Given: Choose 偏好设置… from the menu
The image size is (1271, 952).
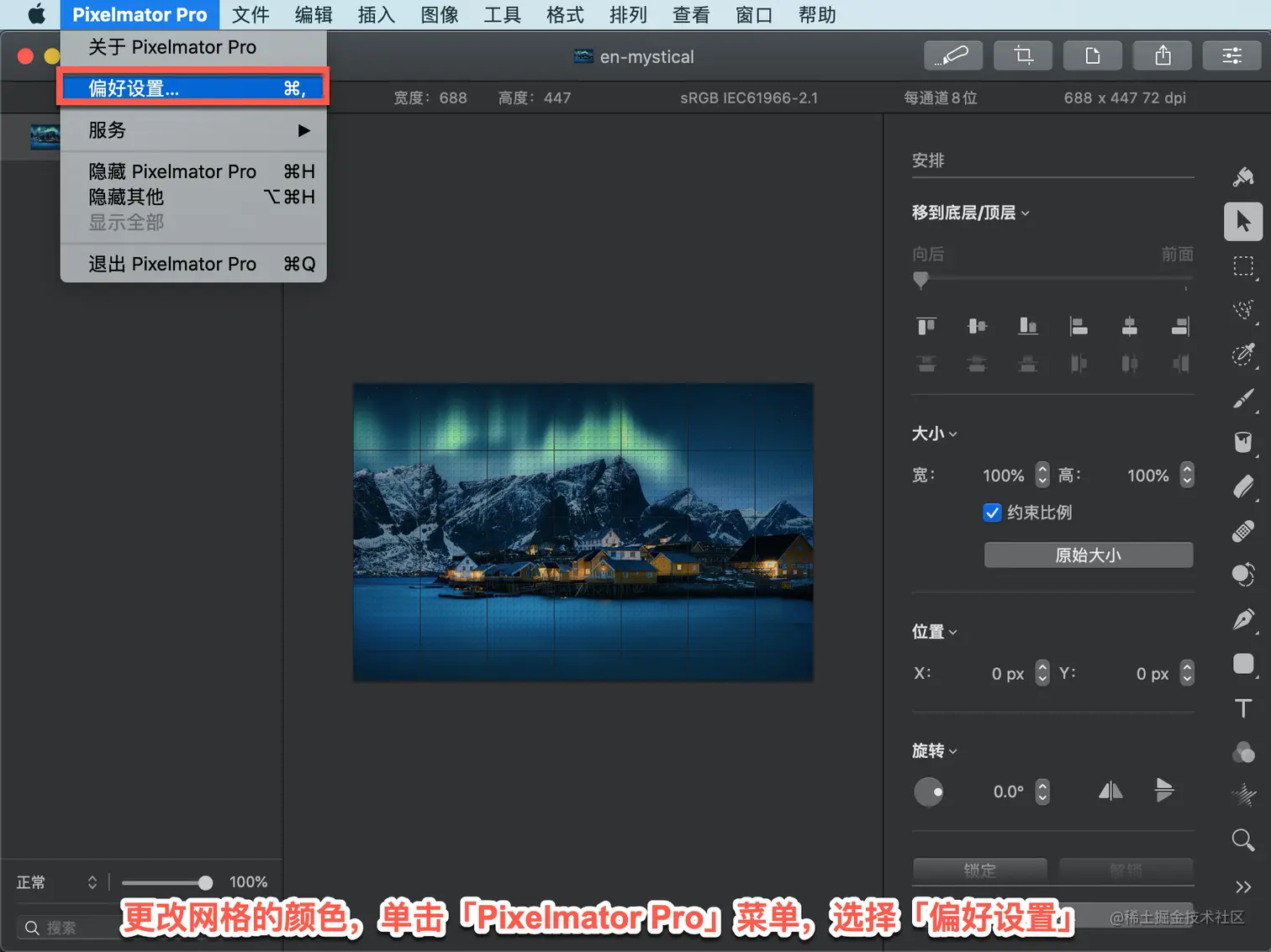Looking at the screenshot, I should click(193, 88).
